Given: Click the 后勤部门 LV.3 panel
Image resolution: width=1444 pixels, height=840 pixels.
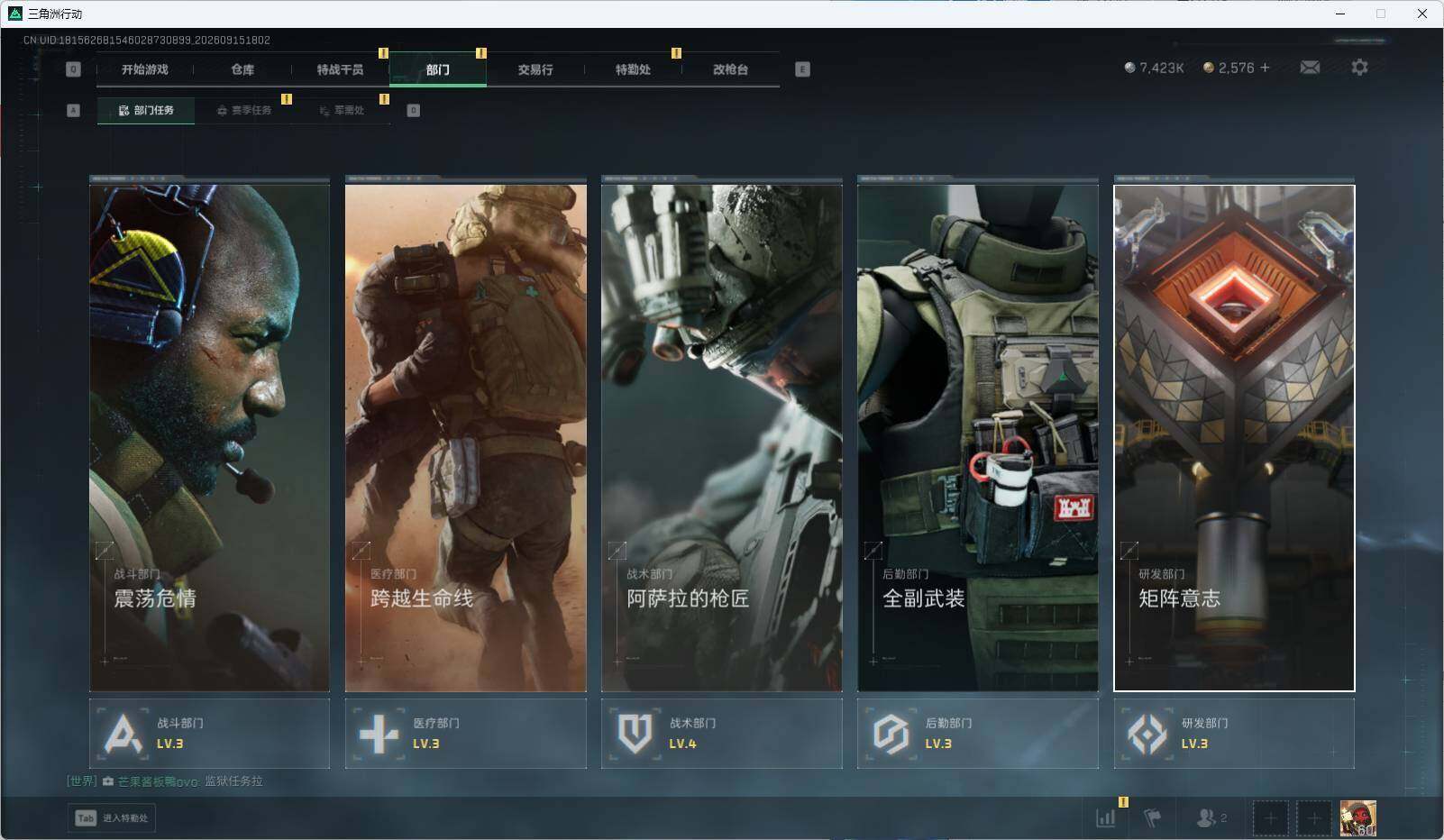Looking at the screenshot, I should pyautogui.click(x=977, y=734).
